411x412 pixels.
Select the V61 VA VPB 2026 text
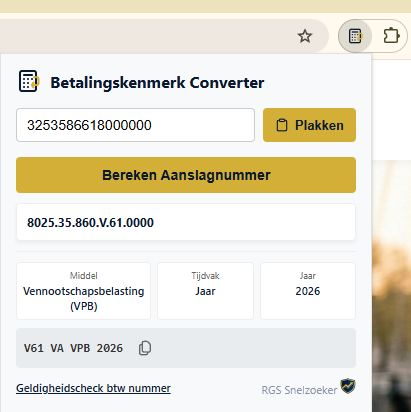click(73, 348)
